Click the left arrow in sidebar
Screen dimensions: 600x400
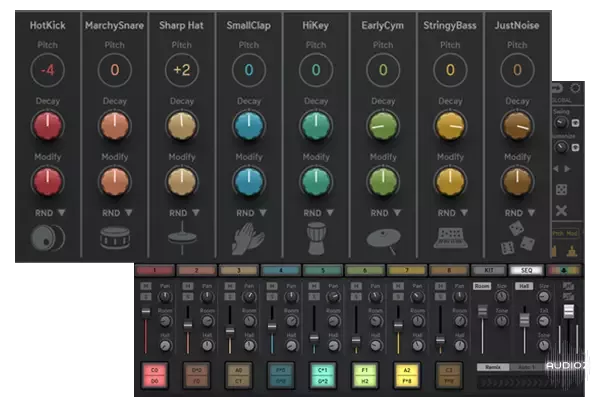tap(556, 168)
